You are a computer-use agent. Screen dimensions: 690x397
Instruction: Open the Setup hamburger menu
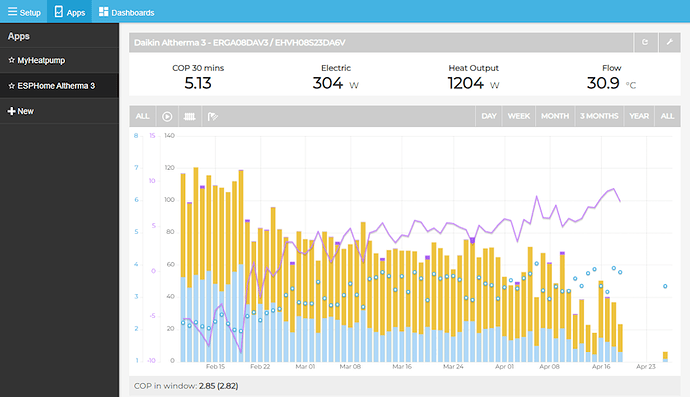(24, 12)
